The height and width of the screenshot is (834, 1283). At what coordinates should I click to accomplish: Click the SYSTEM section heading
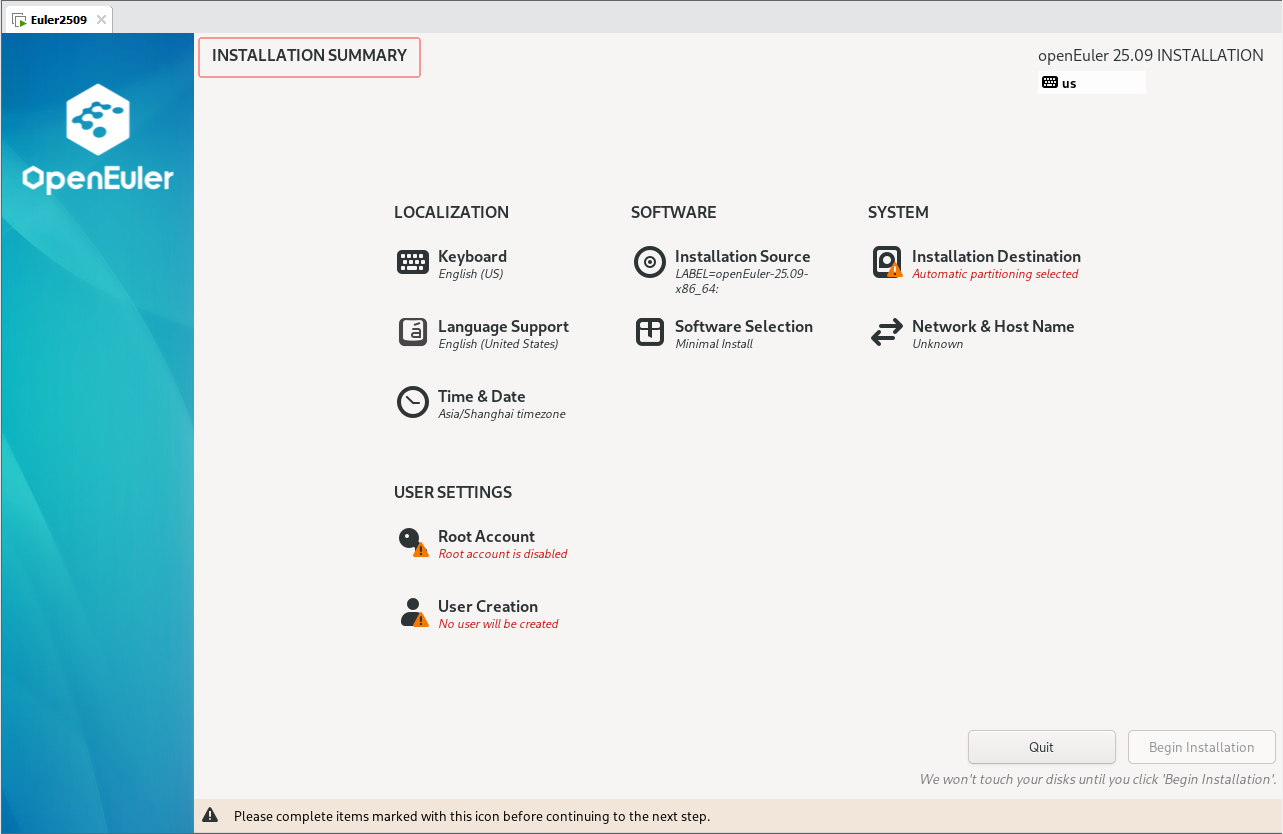(898, 212)
